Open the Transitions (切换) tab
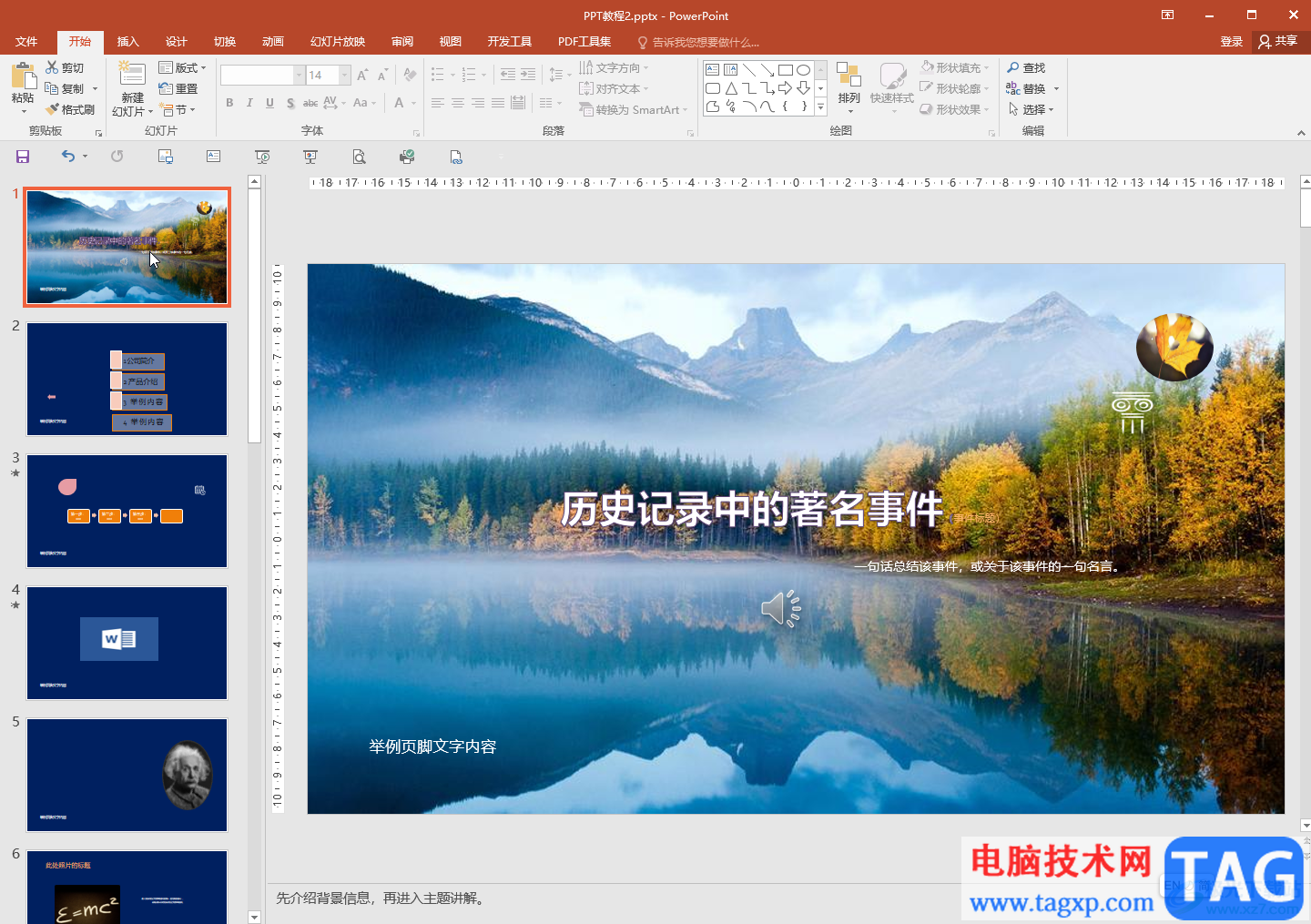 pyautogui.click(x=225, y=42)
